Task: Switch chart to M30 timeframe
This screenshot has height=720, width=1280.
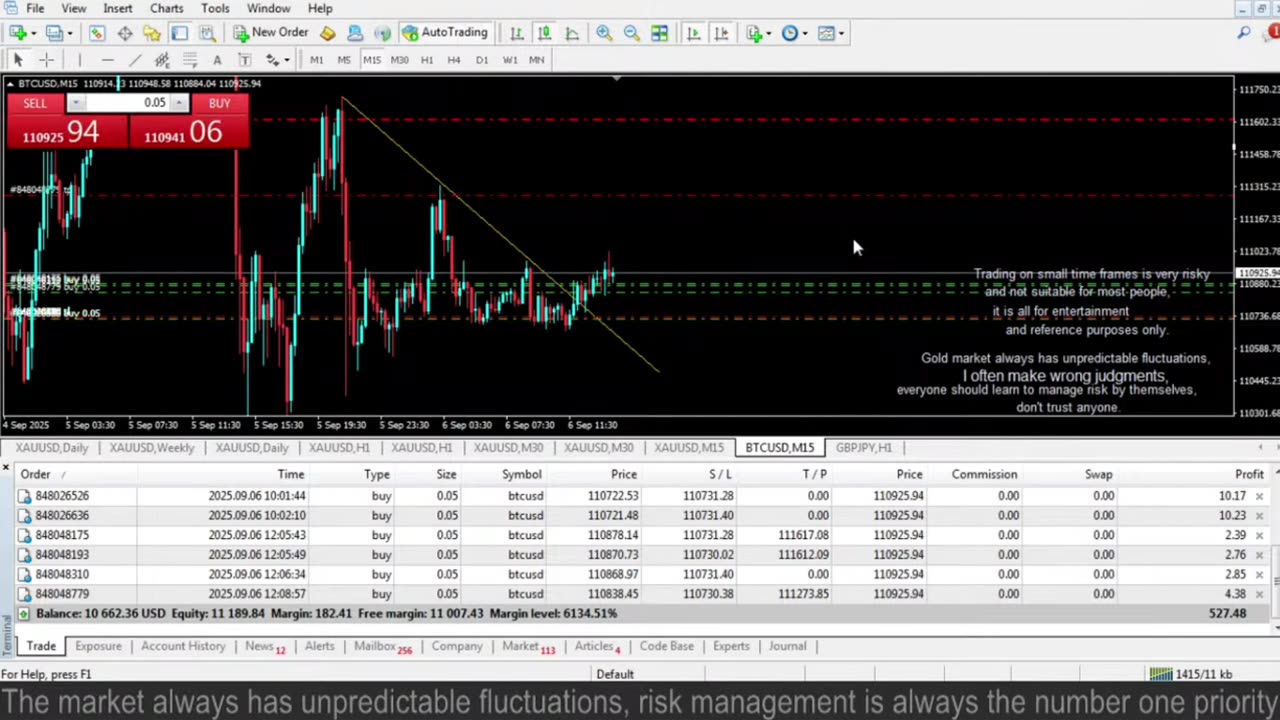Action: pos(399,60)
